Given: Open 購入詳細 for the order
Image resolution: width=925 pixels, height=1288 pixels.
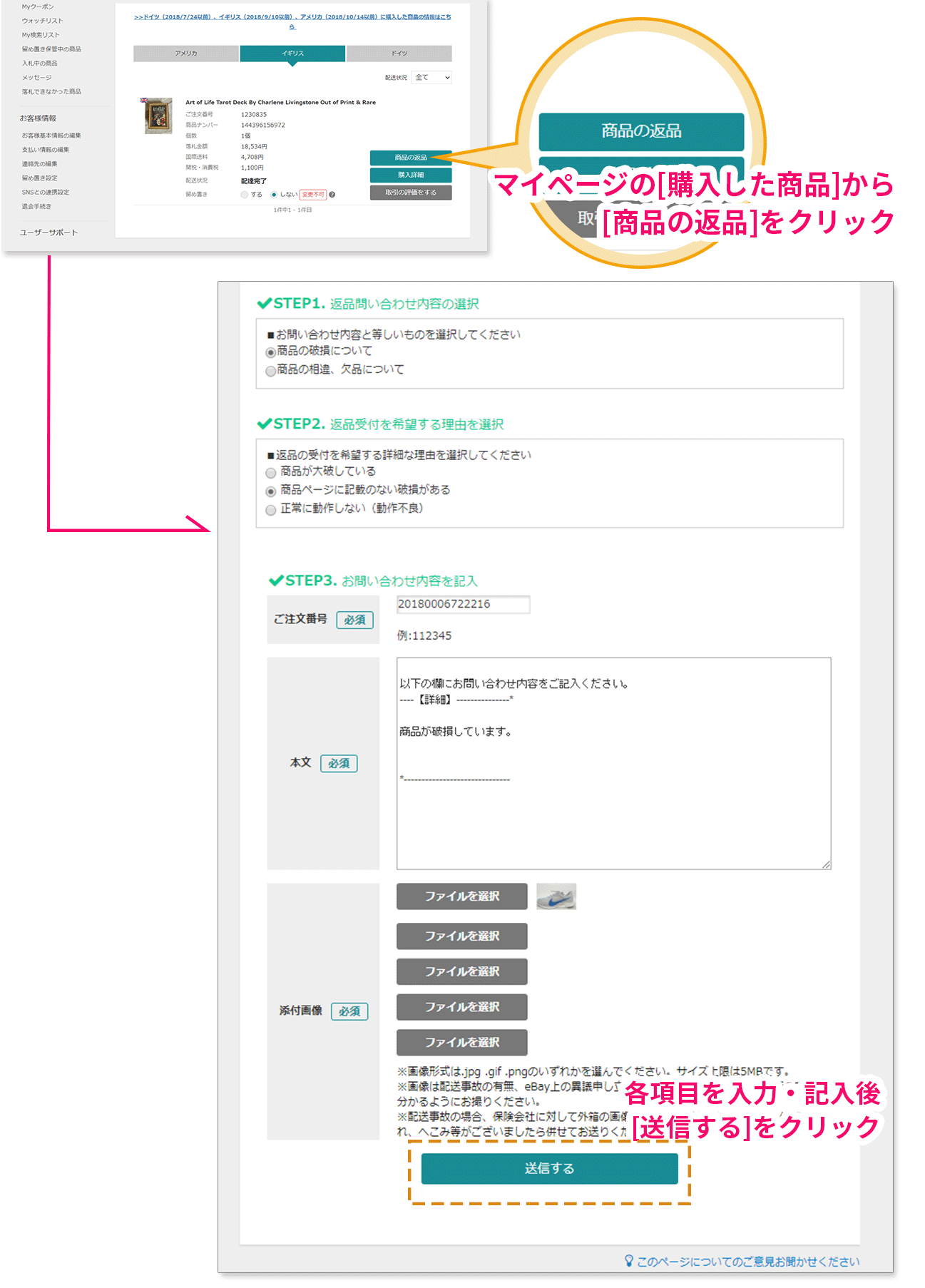Looking at the screenshot, I should [x=410, y=175].
